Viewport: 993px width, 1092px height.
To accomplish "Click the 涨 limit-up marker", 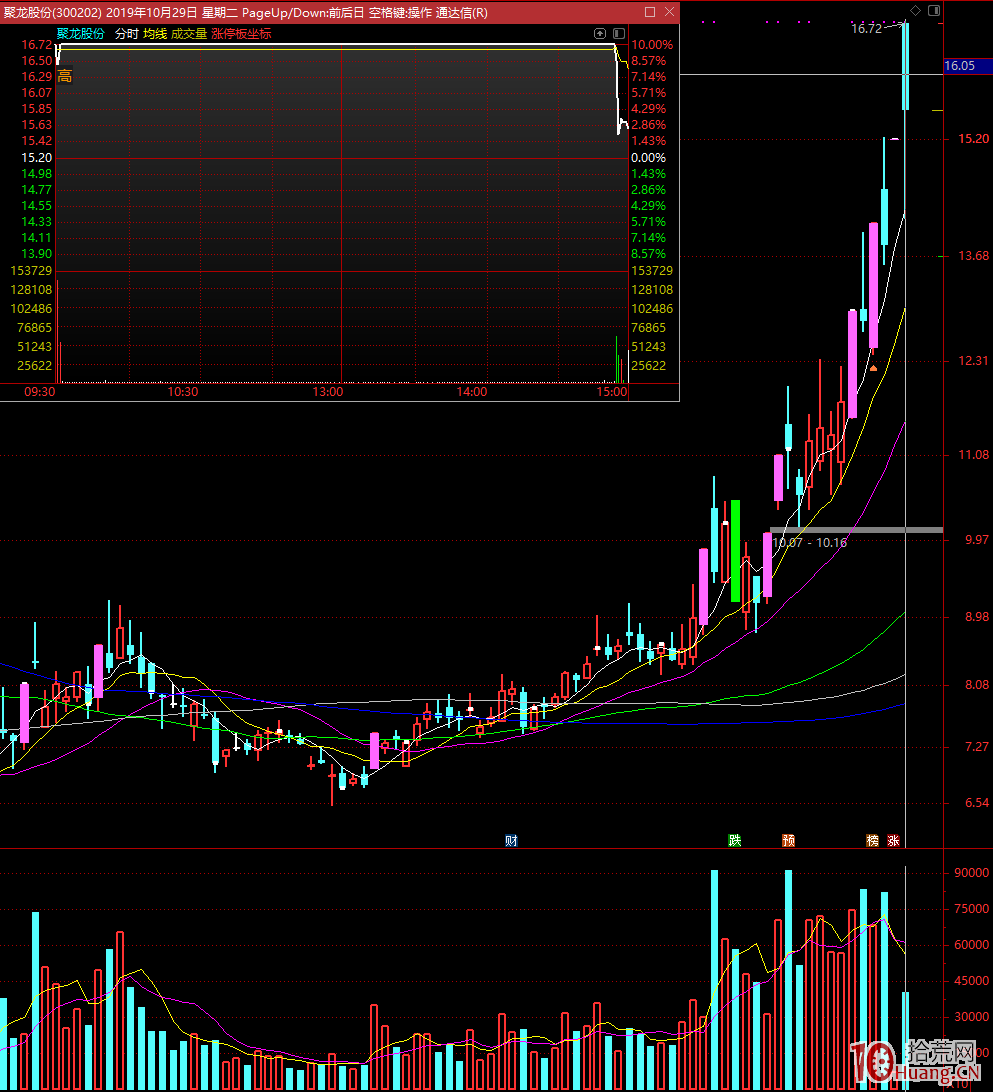I will pyautogui.click(x=893, y=840).
